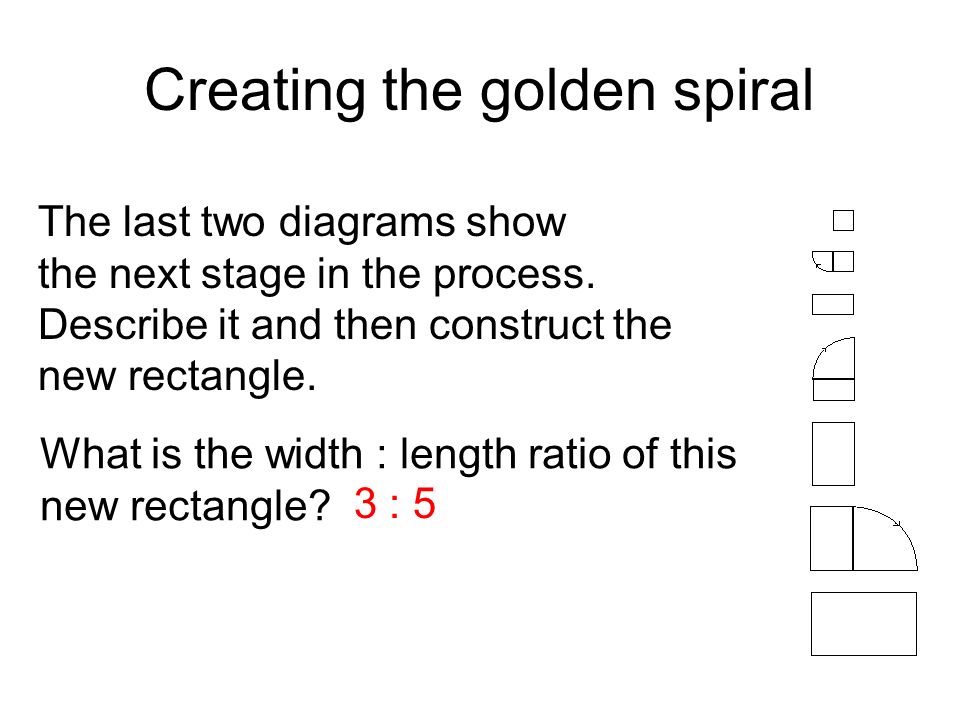Click the word 'spiral' in the title
960x720 pixels.
pyautogui.click(x=743, y=92)
